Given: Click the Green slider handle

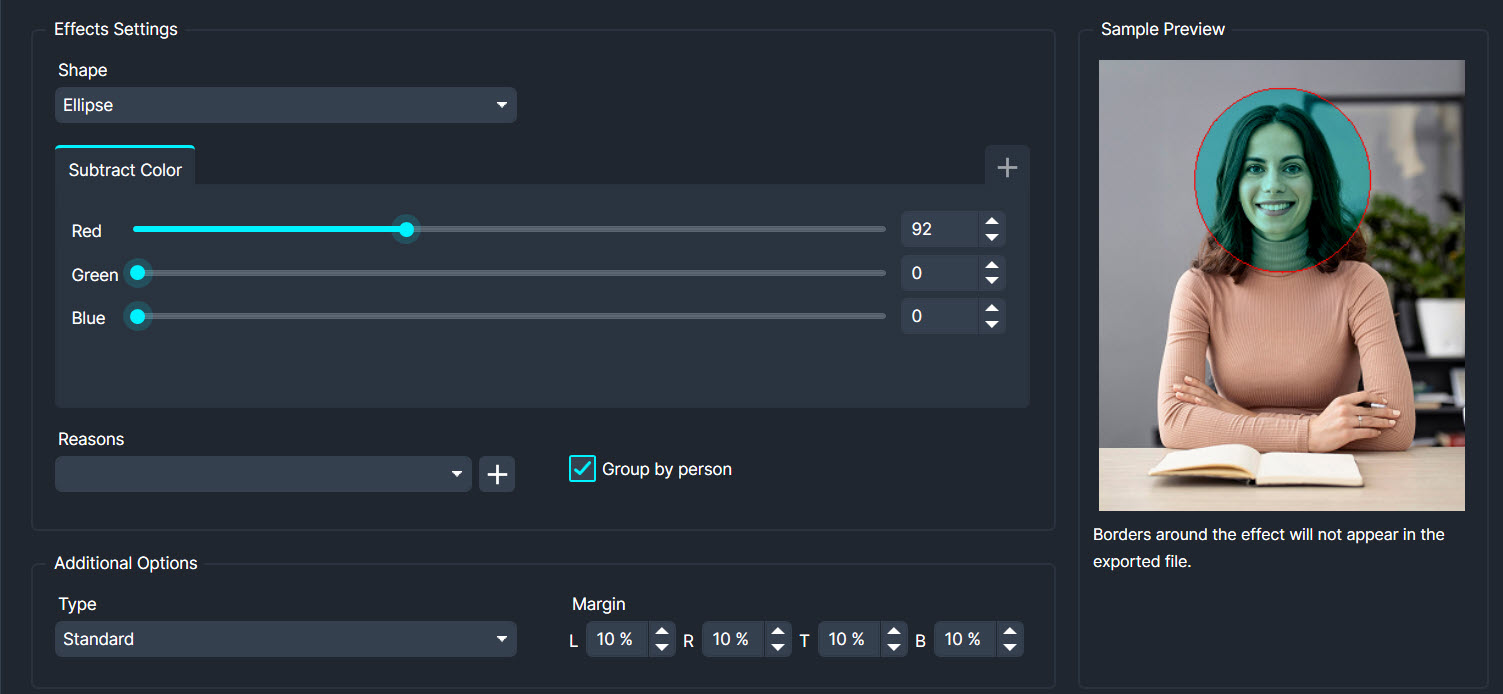Looking at the screenshot, I should pos(137,273).
